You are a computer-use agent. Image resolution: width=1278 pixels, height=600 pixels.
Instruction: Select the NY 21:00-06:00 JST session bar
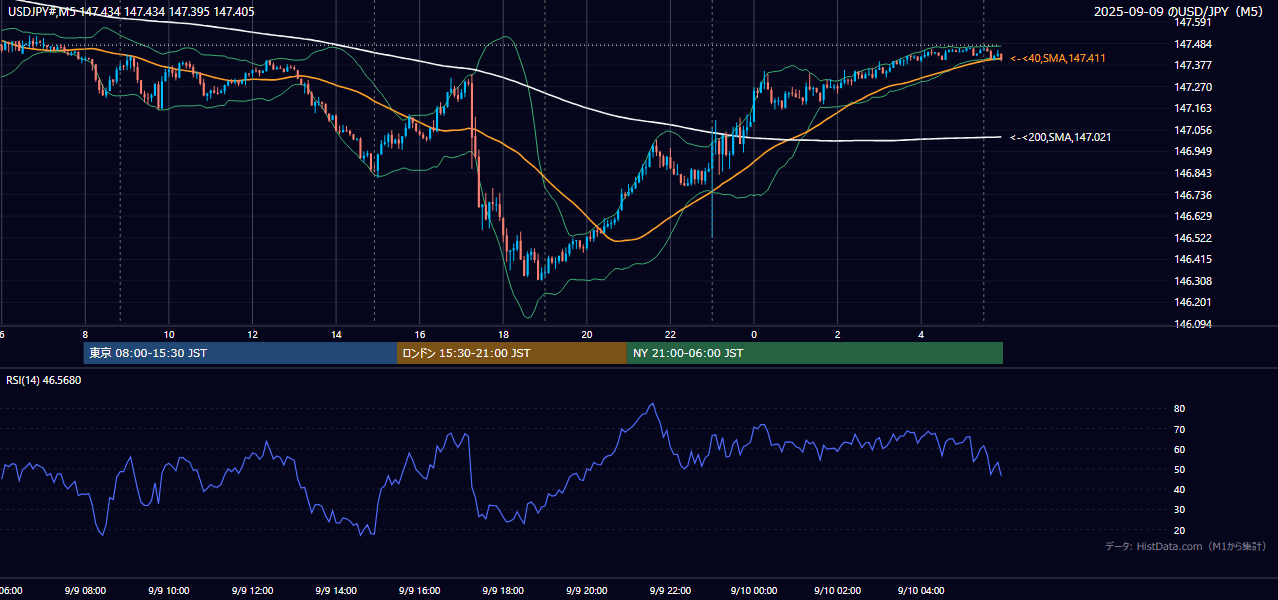[815, 353]
